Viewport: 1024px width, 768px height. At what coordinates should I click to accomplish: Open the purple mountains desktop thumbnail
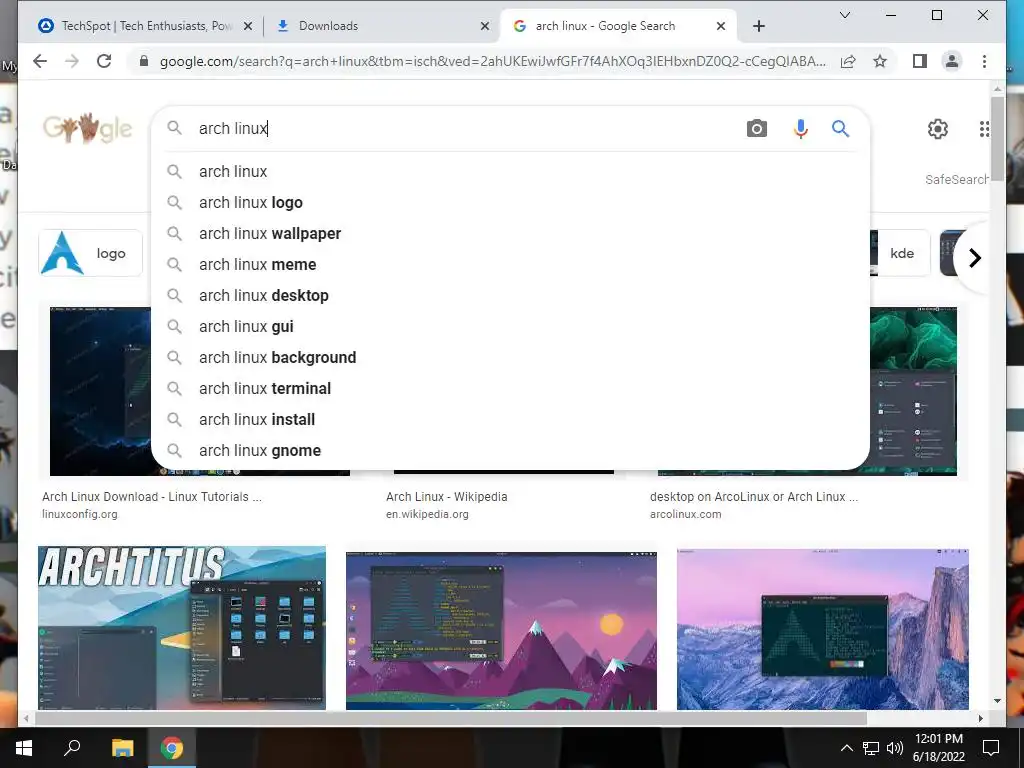pos(501,630)
